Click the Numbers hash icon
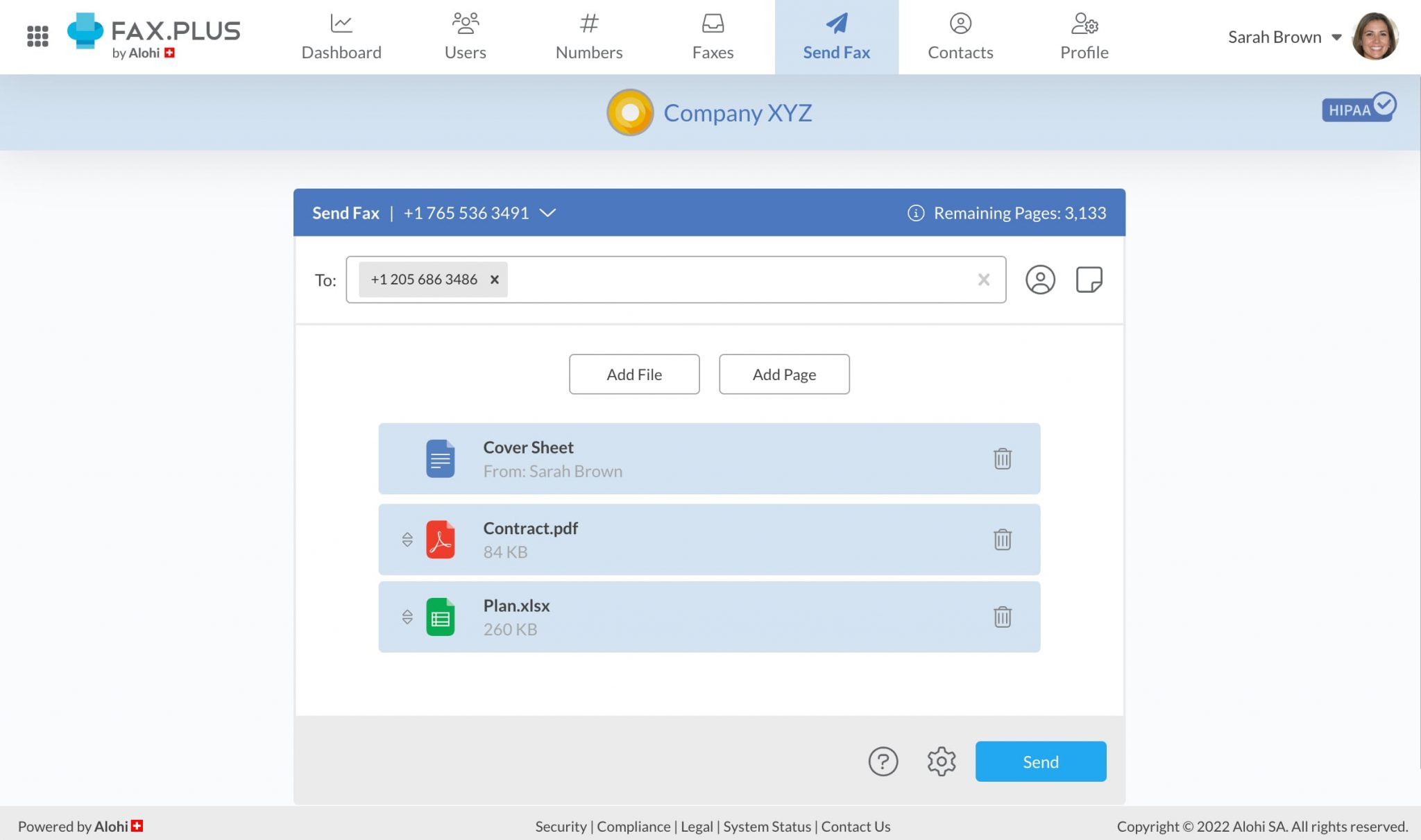The image size is (1421, 840). (x=588, y=23)
